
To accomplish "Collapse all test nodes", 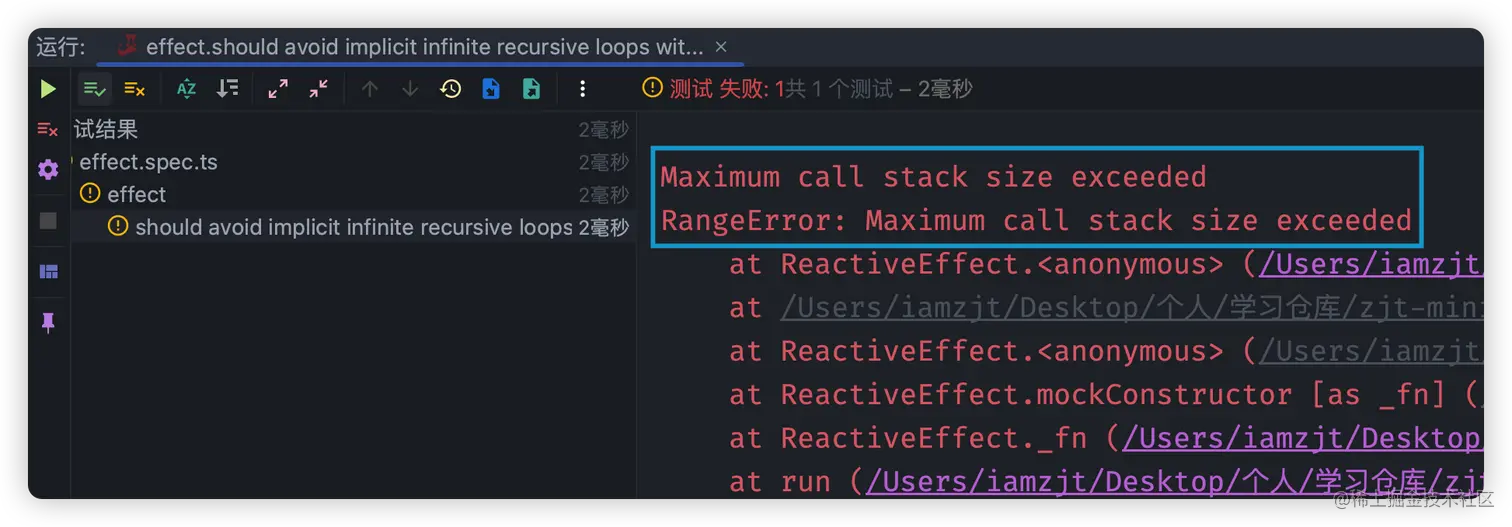I will [318, 89].
